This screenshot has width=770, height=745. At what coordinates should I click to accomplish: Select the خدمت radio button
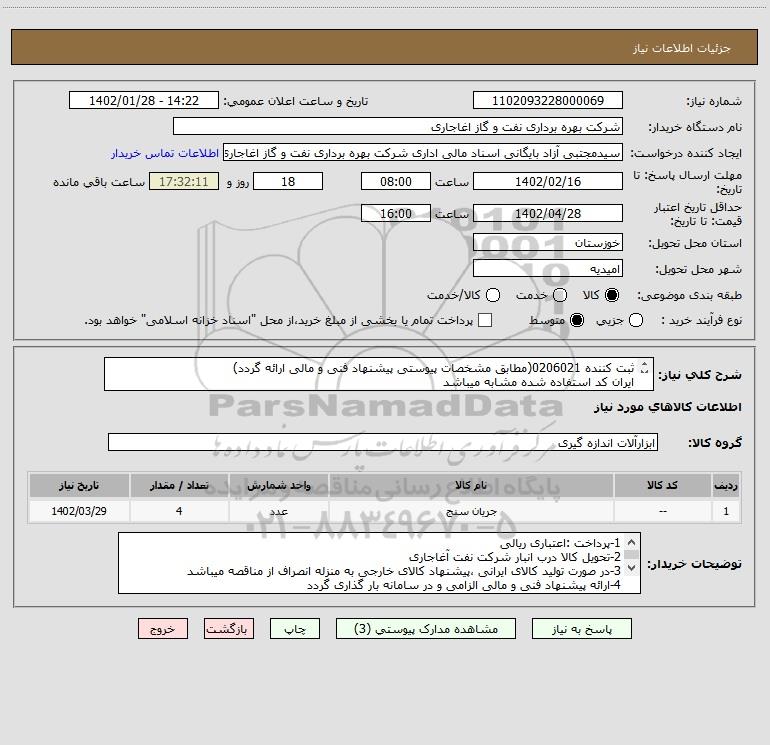pos(560,295)
